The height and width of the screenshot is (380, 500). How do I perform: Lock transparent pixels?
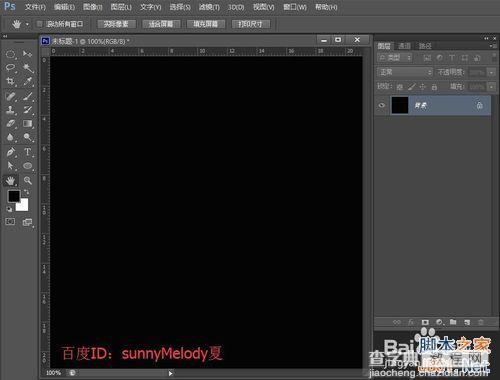point(400,87)
